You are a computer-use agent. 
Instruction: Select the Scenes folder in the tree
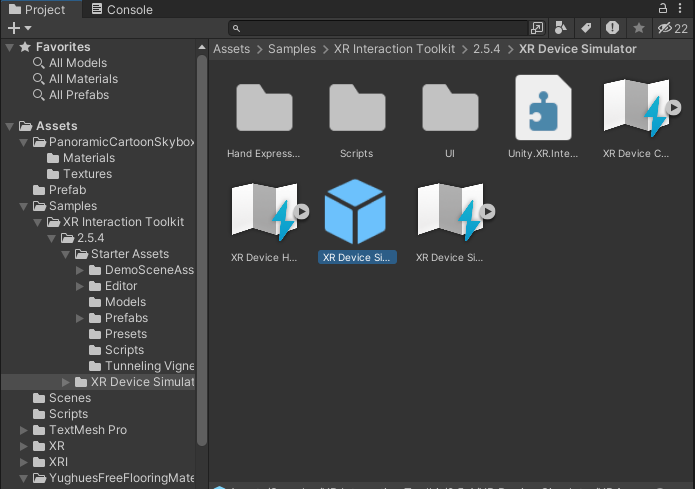[62, 398]
